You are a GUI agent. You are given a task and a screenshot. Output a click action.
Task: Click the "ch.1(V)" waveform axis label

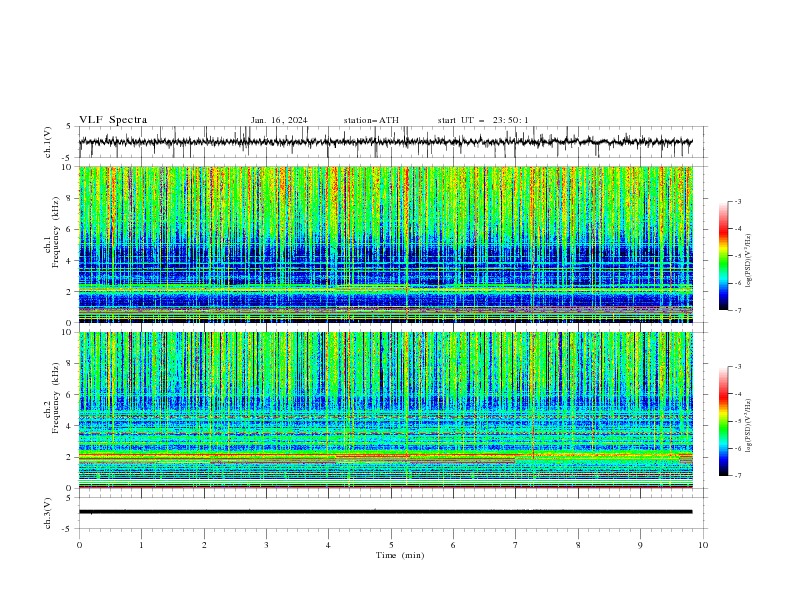[x=48, y=142]
